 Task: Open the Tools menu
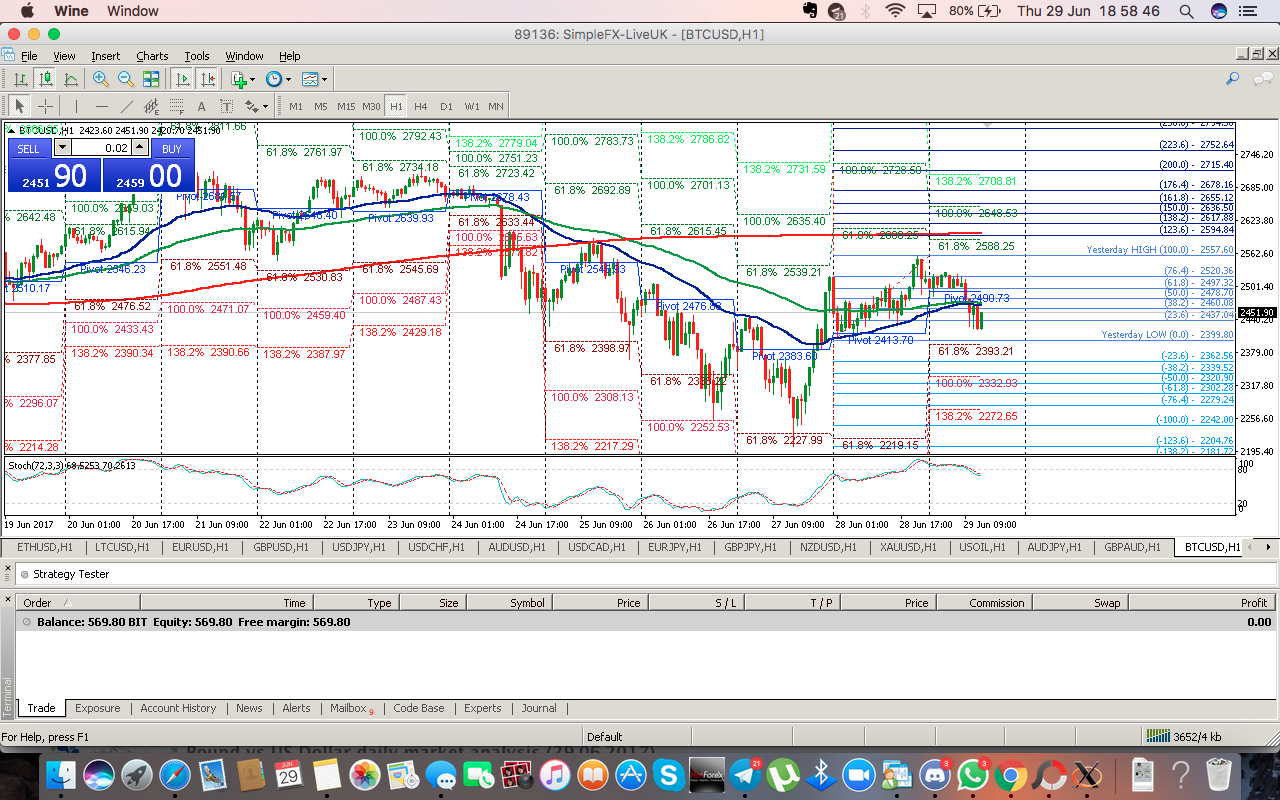pyautogui.click(x=197, y=56)
